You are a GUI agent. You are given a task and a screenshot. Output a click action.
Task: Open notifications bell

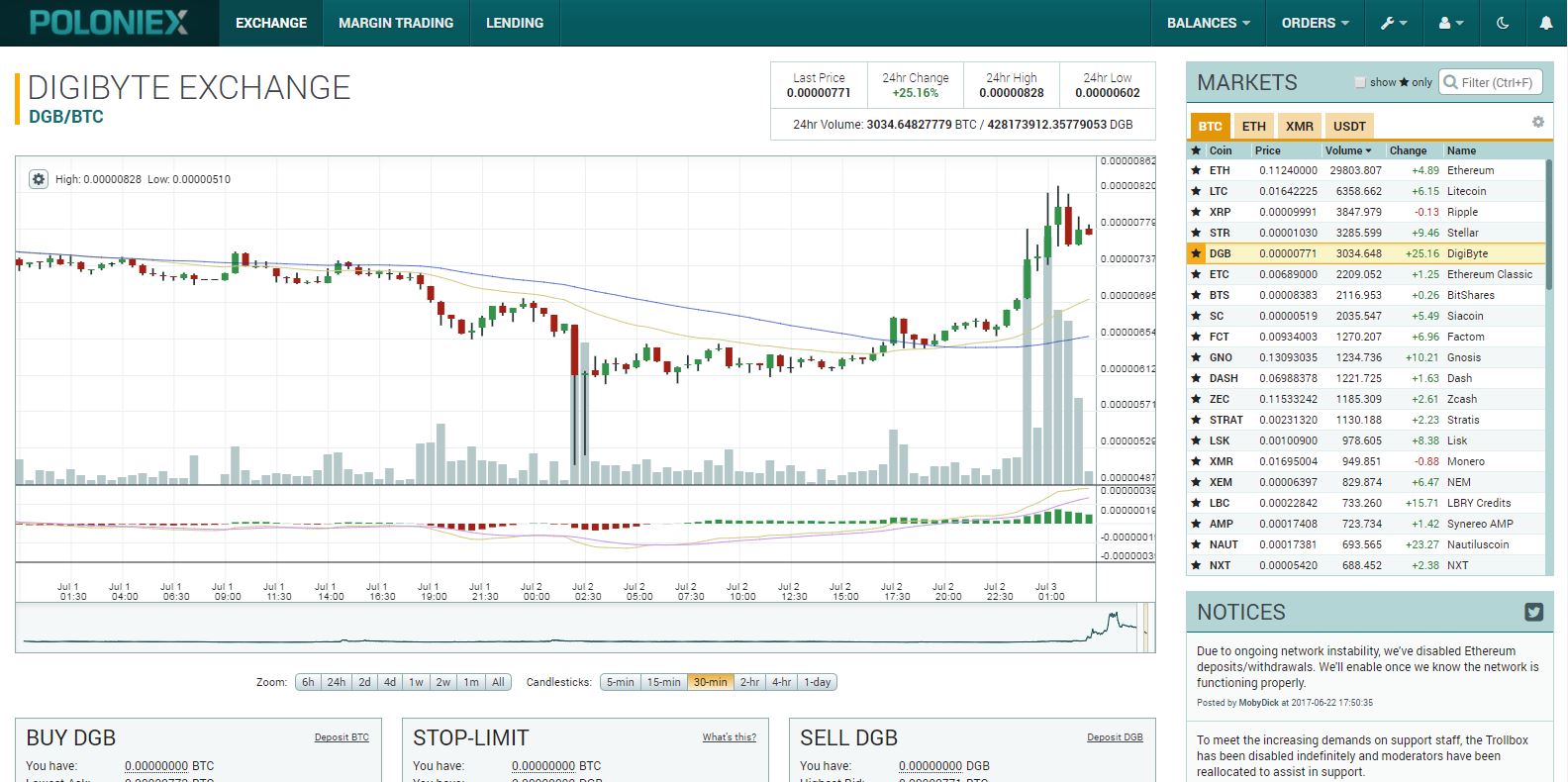point(1545,23)
